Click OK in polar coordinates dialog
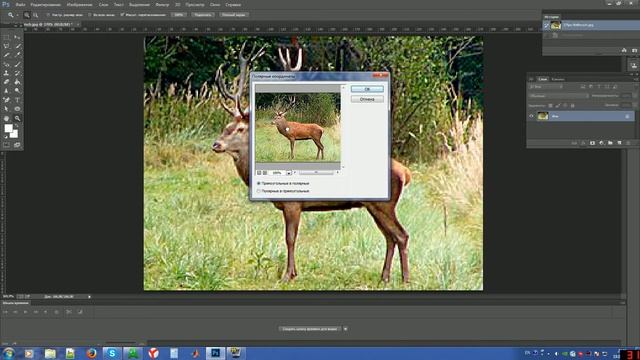640x360 pixels. pos(367,89)
